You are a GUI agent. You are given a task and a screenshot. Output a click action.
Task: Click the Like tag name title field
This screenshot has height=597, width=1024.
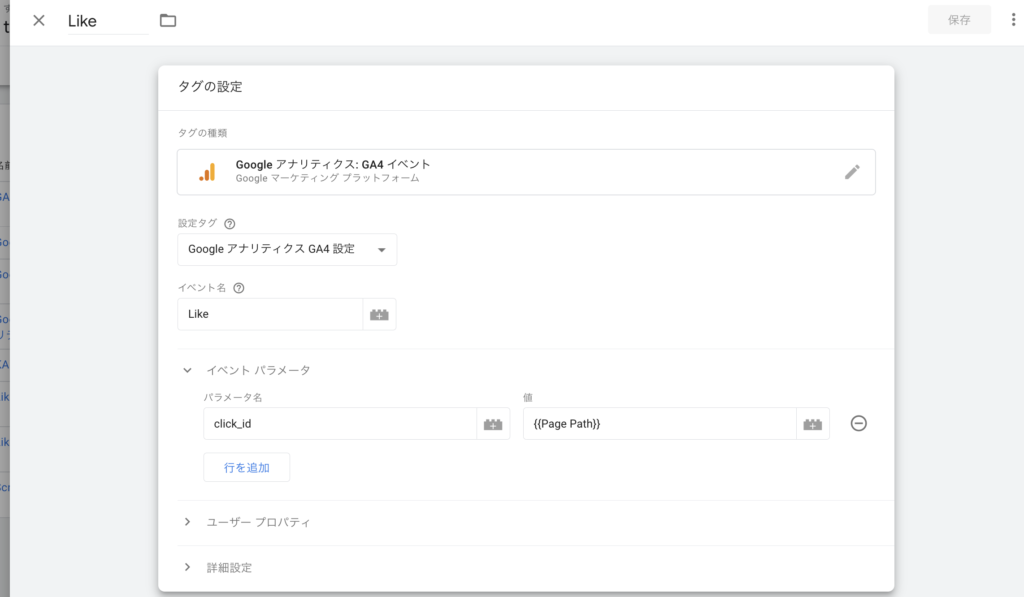point(108,21)
